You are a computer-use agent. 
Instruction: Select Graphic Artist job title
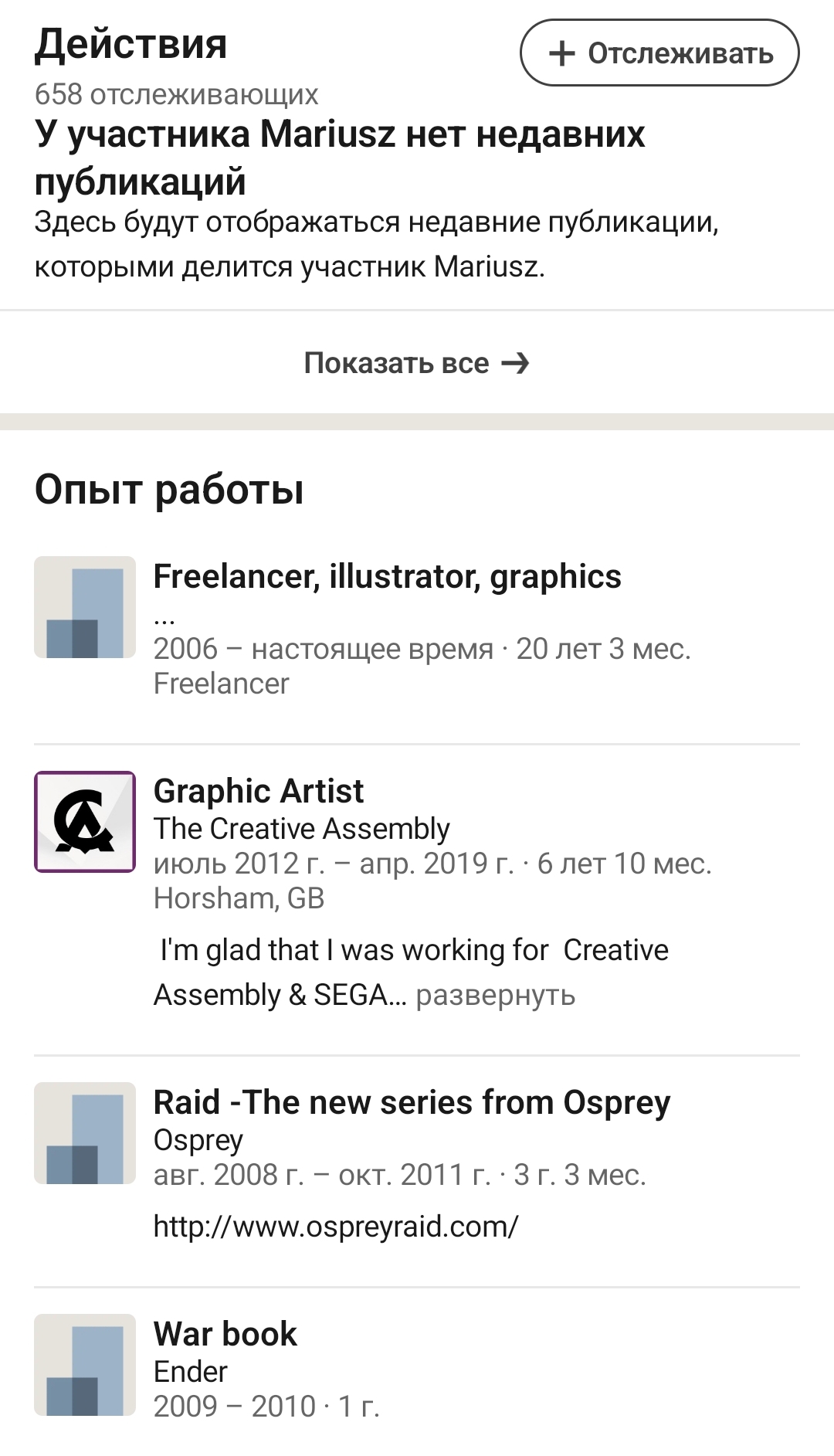pos(259,791)
